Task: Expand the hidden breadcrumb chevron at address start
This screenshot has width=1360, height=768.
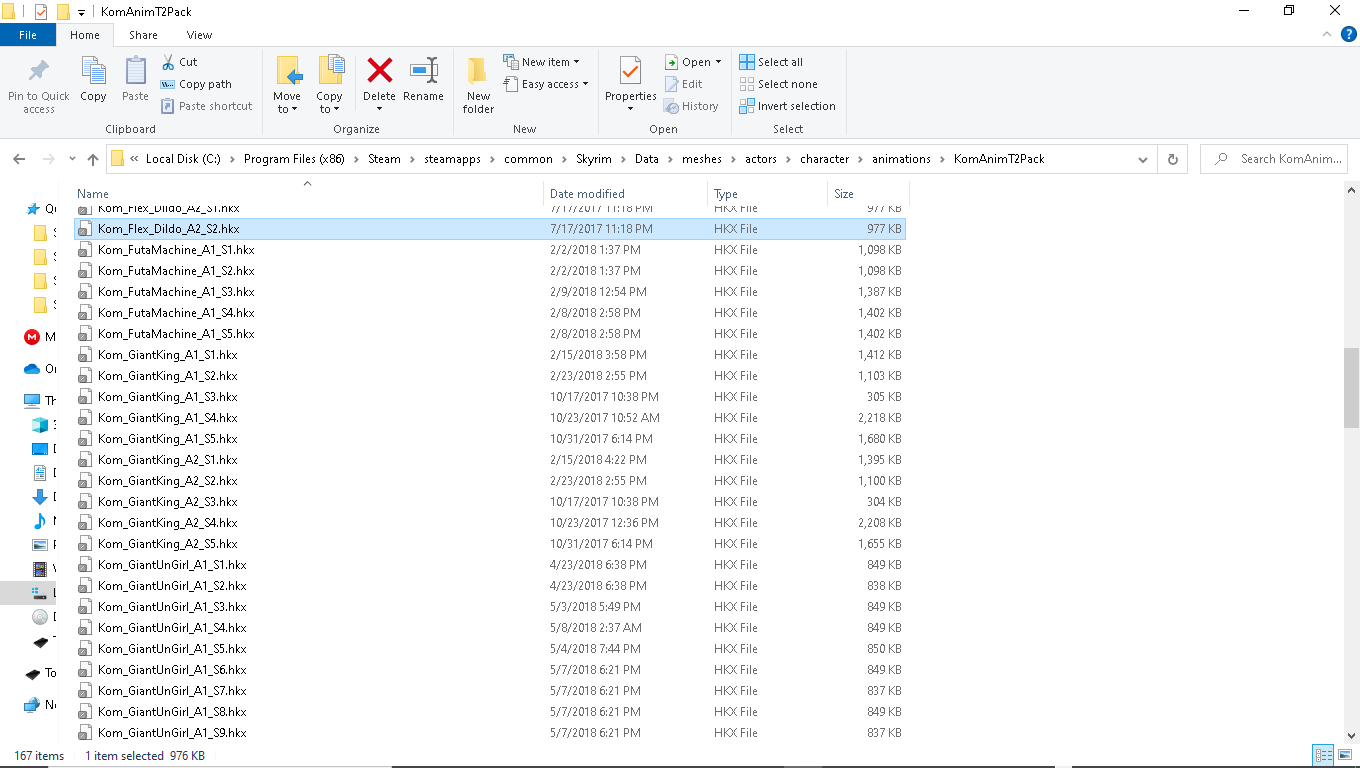Action: [134, 159]
